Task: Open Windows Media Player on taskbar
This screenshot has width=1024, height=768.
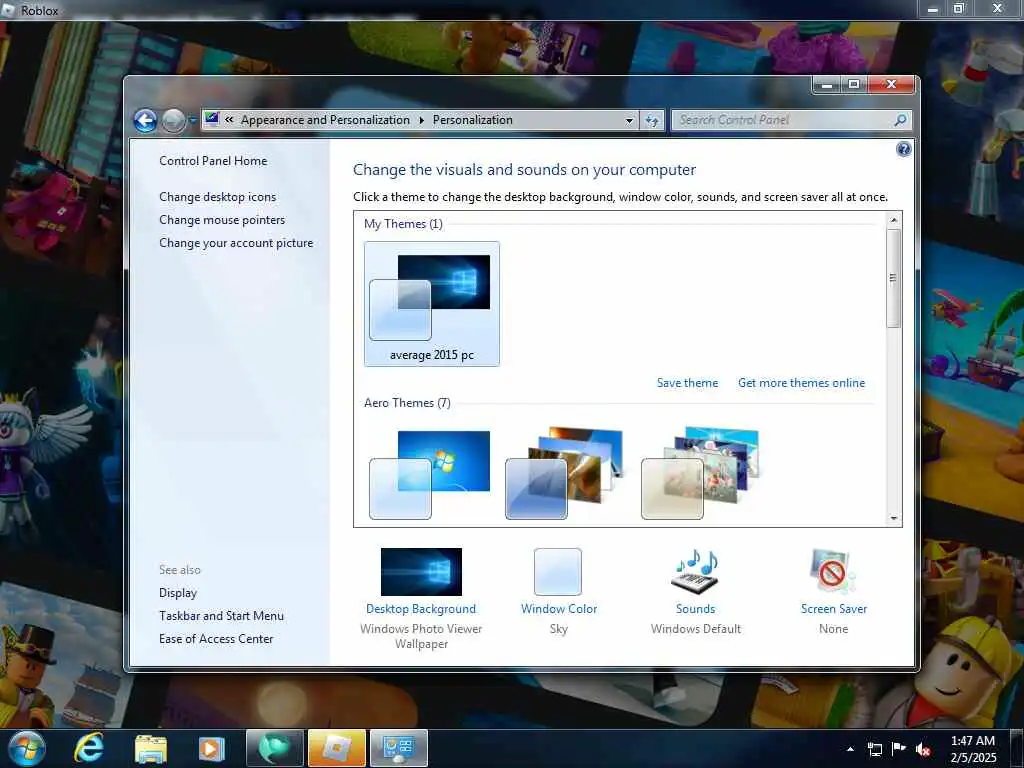Action: click(x=211, y=749)
